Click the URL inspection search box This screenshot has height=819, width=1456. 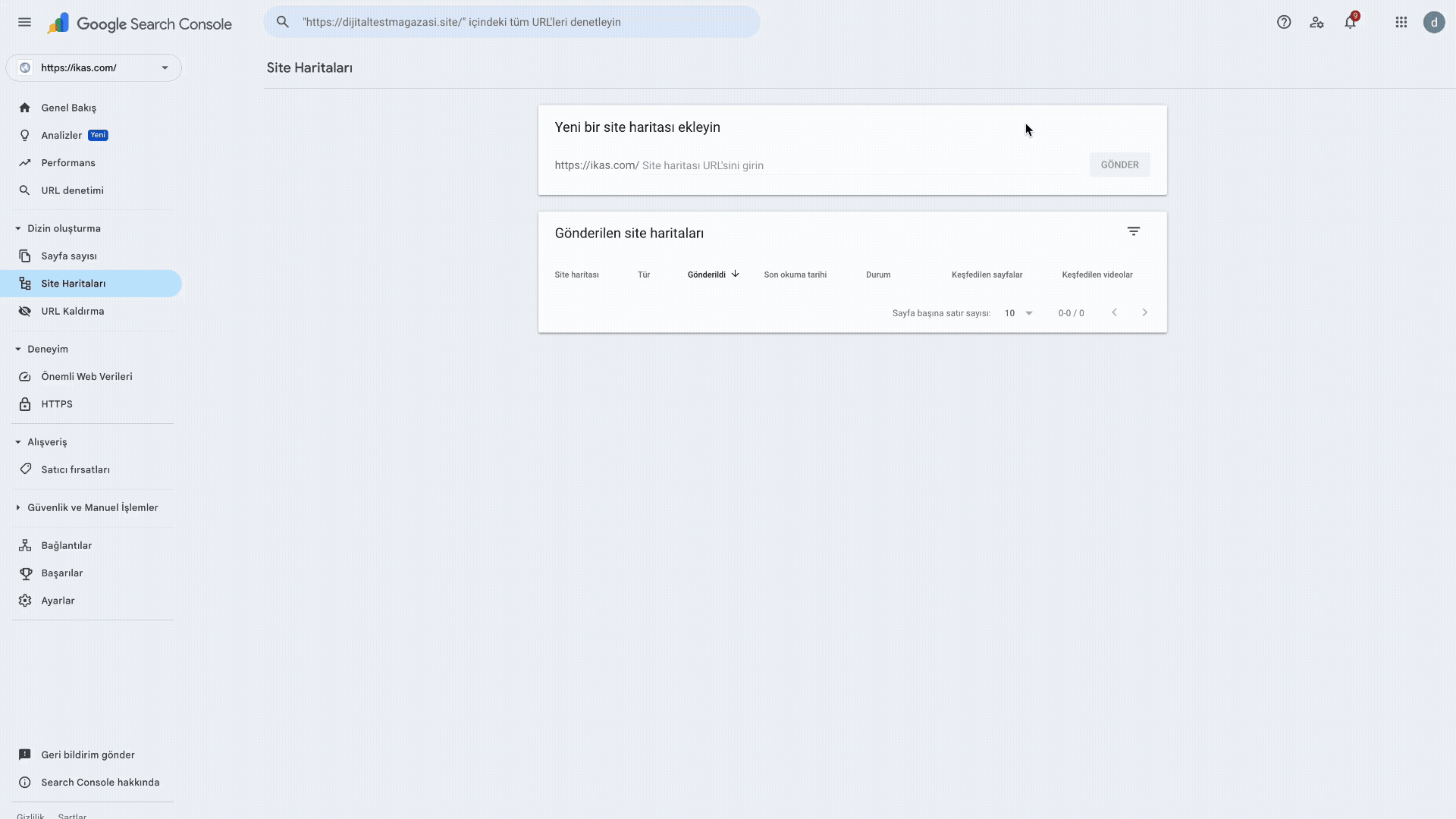pos(512,22)
